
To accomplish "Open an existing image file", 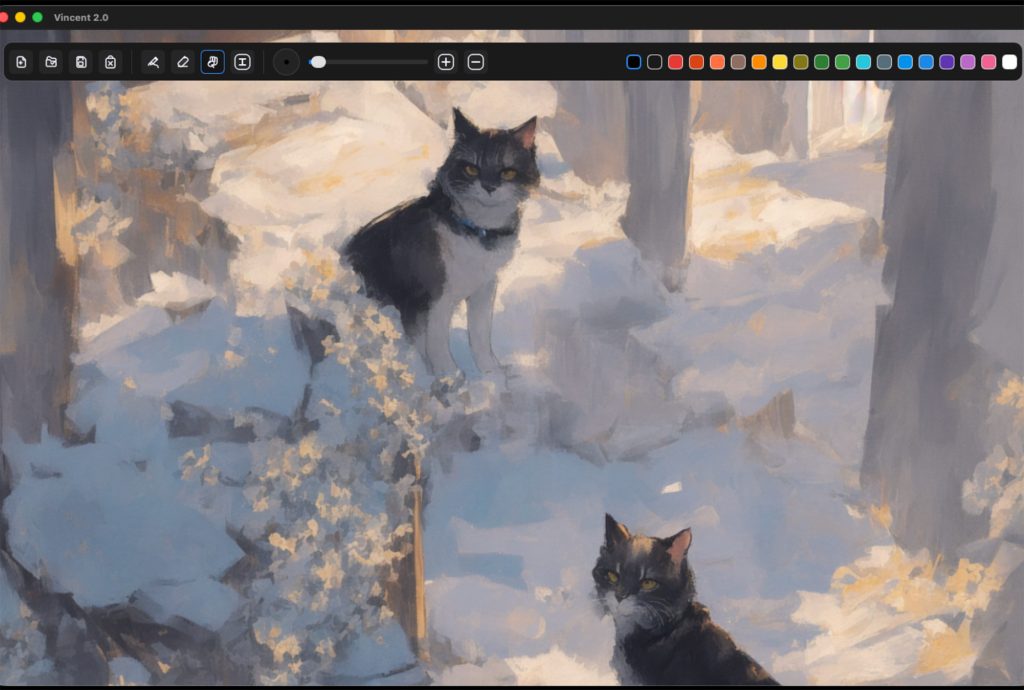I will [52, 61].
